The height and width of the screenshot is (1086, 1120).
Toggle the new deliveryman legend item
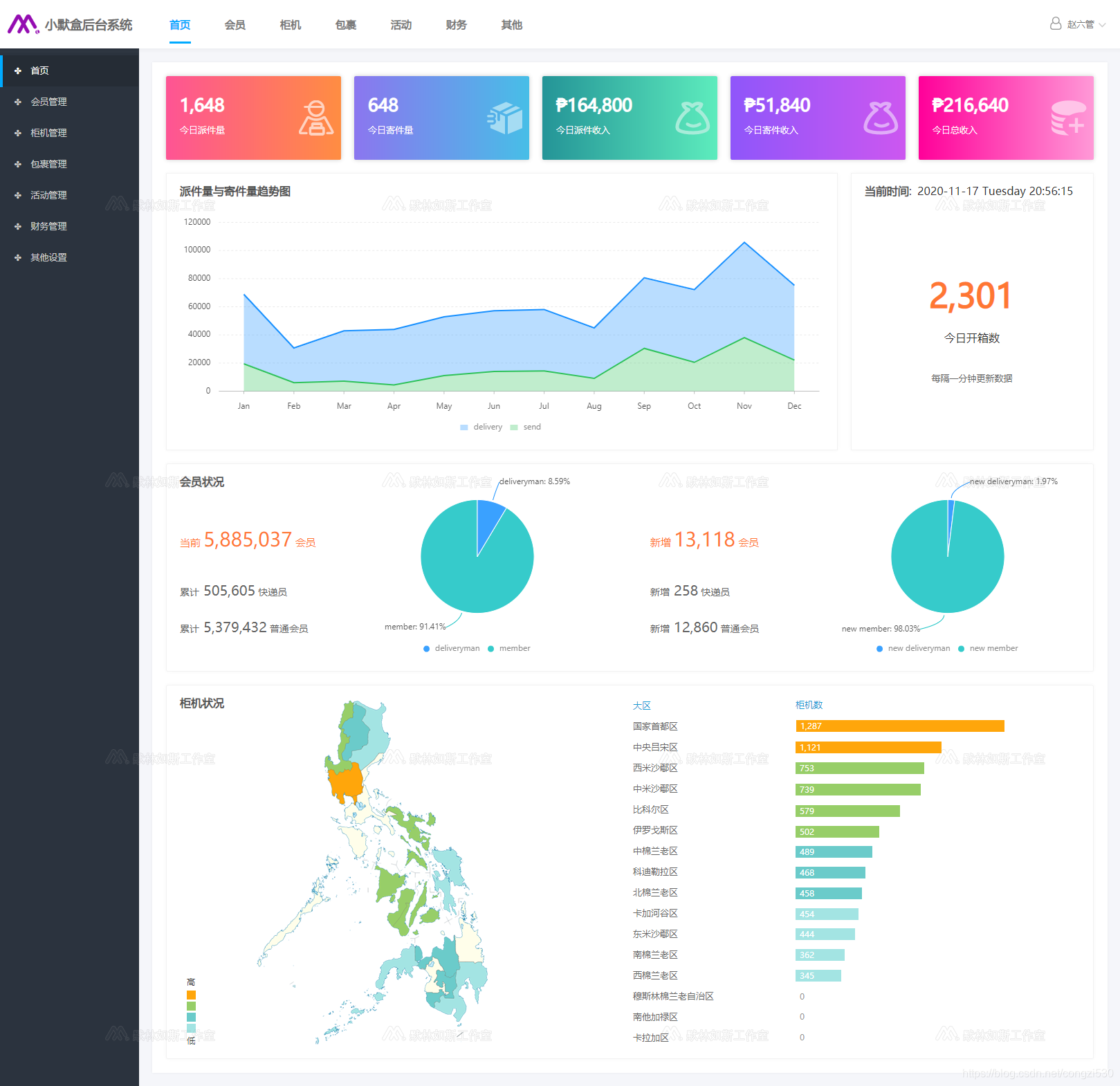913,648
